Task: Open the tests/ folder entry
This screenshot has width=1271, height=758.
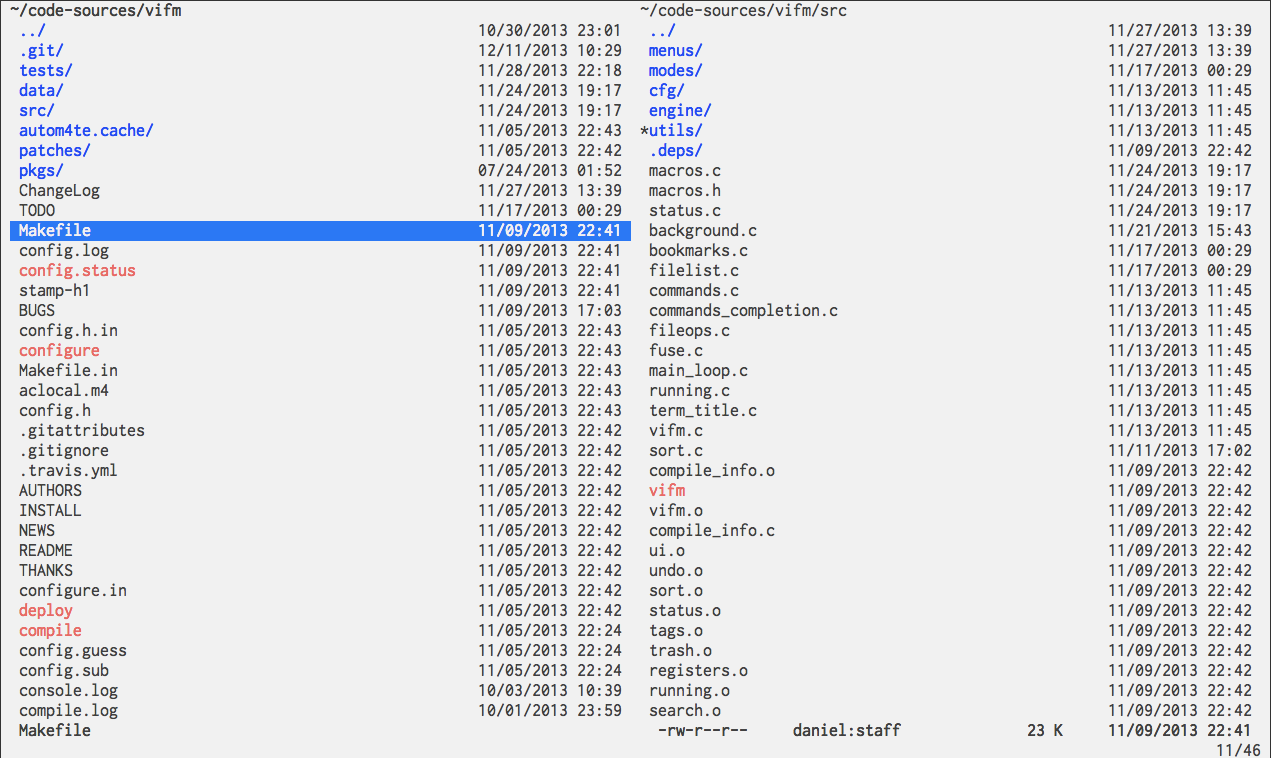Action: point(46,70)
